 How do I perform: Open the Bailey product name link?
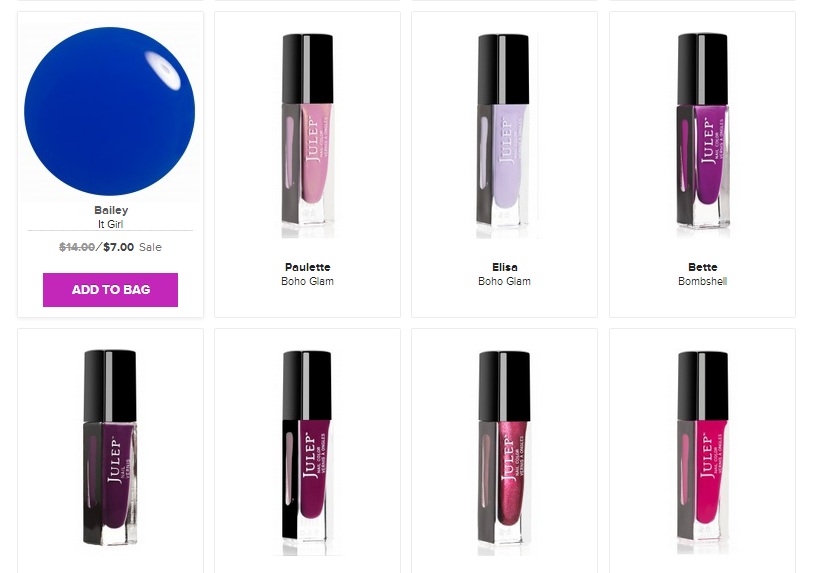(111, 210)
